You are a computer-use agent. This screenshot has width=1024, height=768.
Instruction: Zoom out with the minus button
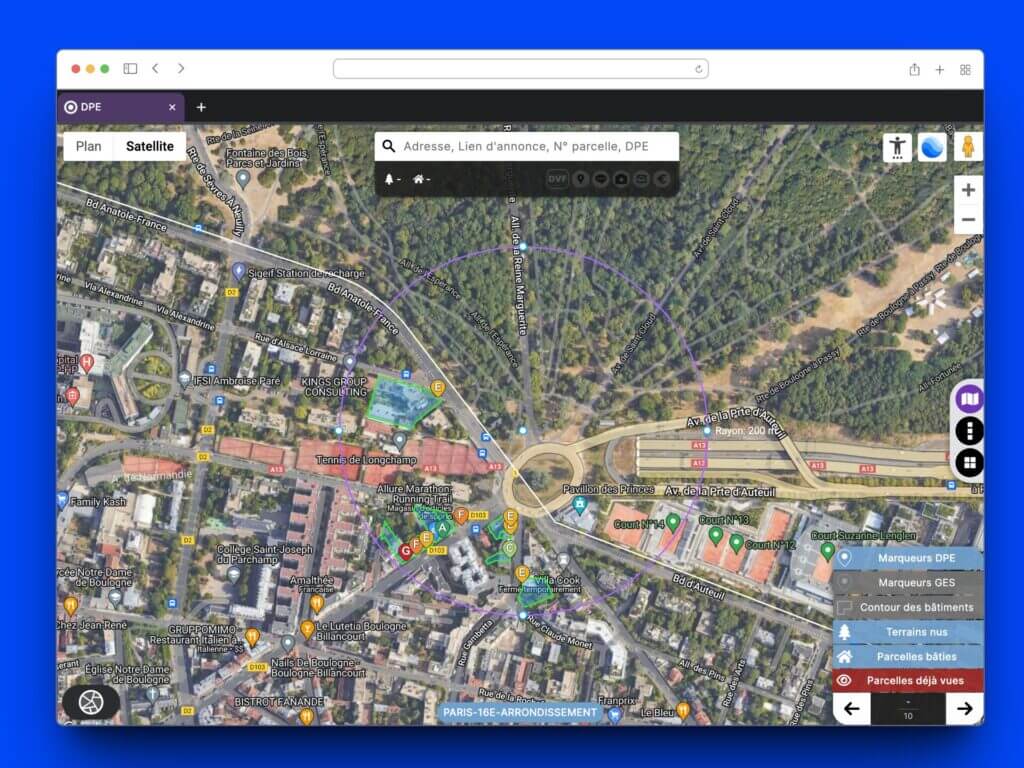(968, 220)
